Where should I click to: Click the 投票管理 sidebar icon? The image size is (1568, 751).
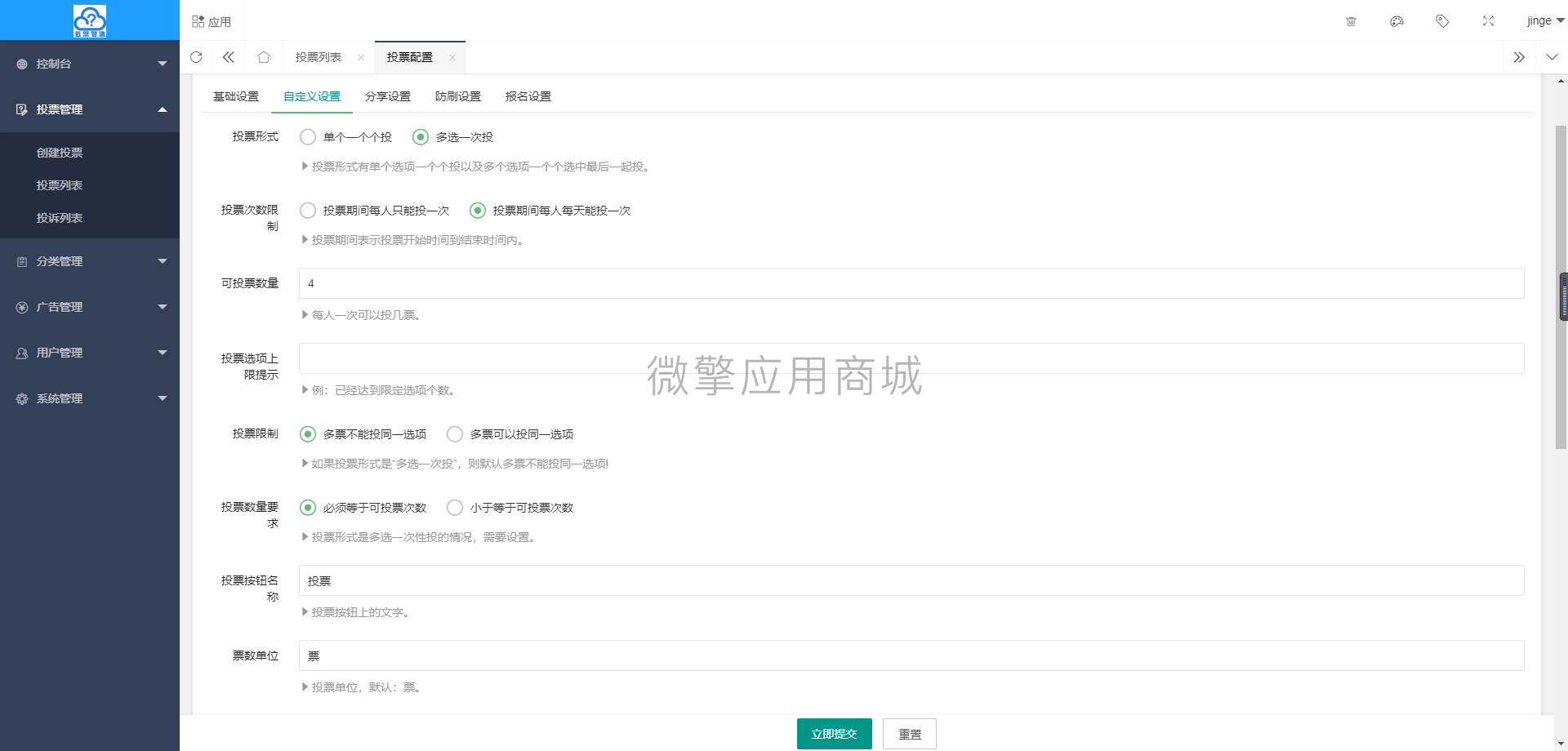tap(22, 109)
